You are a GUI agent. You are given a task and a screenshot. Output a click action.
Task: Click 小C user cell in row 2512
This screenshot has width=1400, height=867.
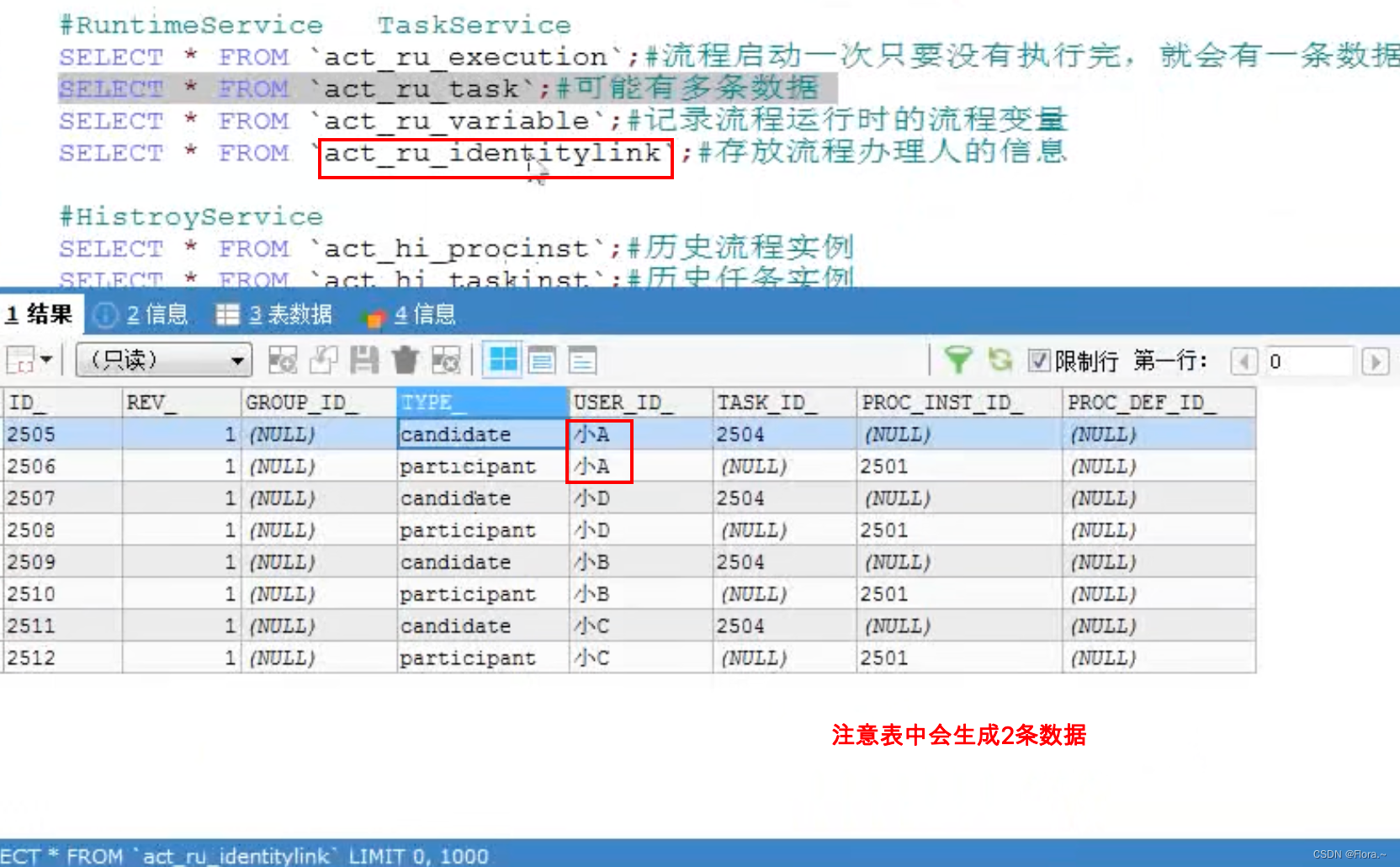coord(641,658)
